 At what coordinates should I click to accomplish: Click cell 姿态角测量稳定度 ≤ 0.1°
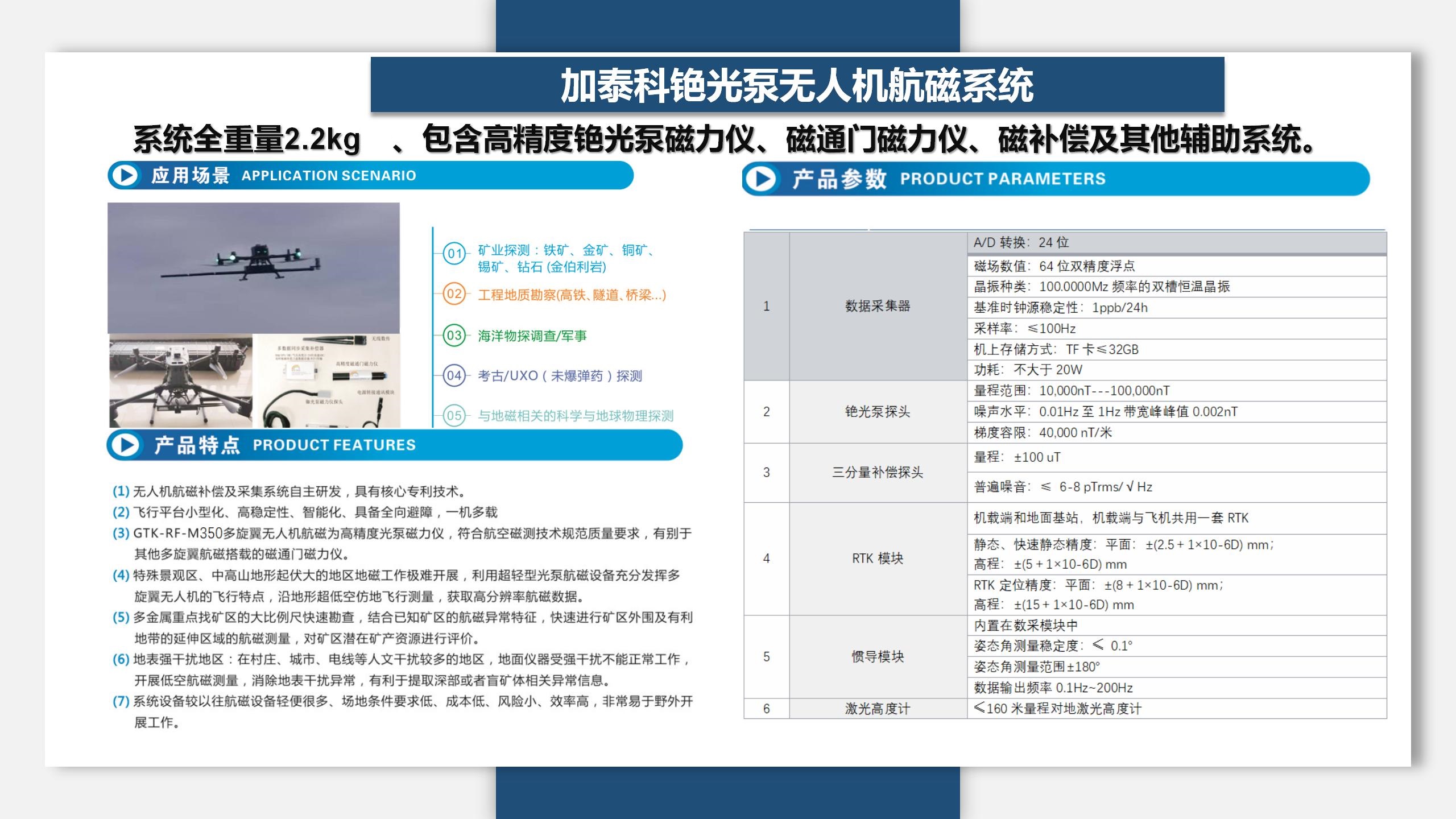pos(1177,646)
